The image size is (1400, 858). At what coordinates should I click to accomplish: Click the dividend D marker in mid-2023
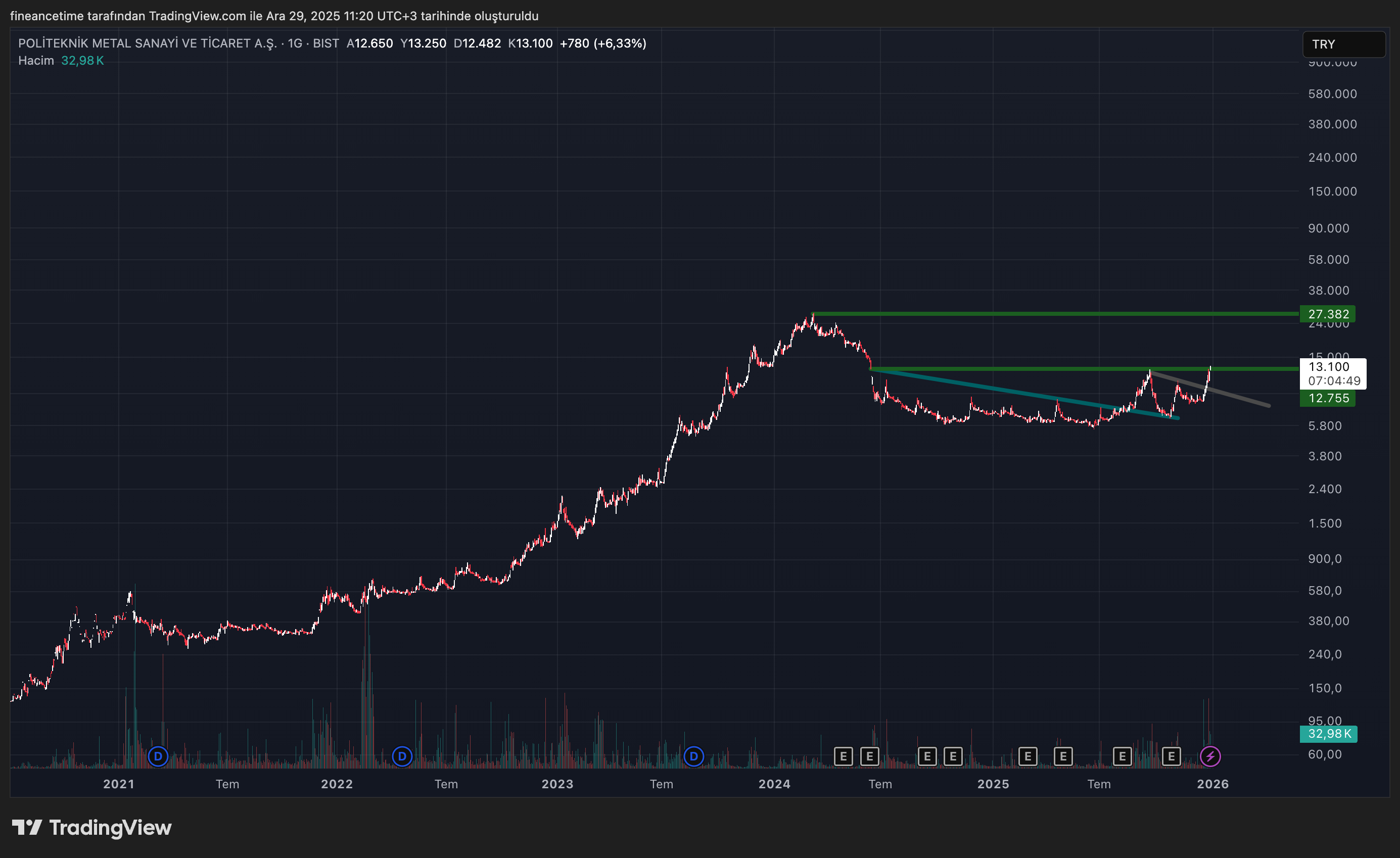(x=694, y=756)
